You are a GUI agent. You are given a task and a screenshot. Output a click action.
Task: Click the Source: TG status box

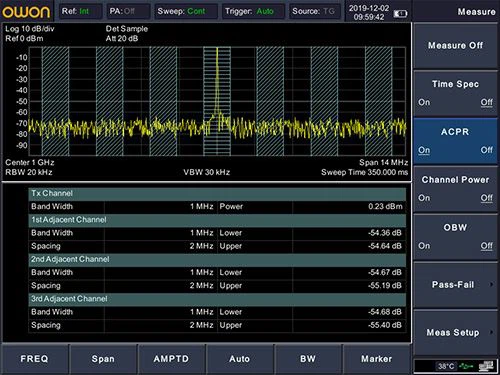(x=314, y=11)
